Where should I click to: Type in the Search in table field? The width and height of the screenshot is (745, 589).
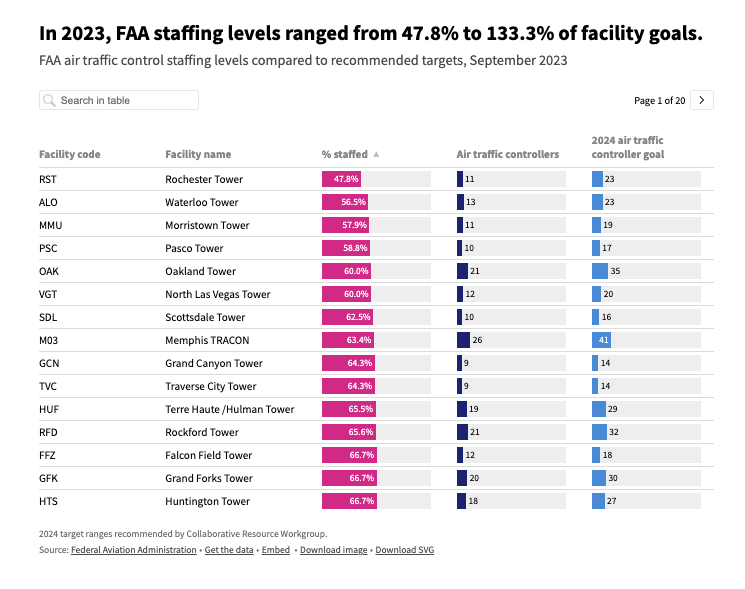(x=126, y=100)
